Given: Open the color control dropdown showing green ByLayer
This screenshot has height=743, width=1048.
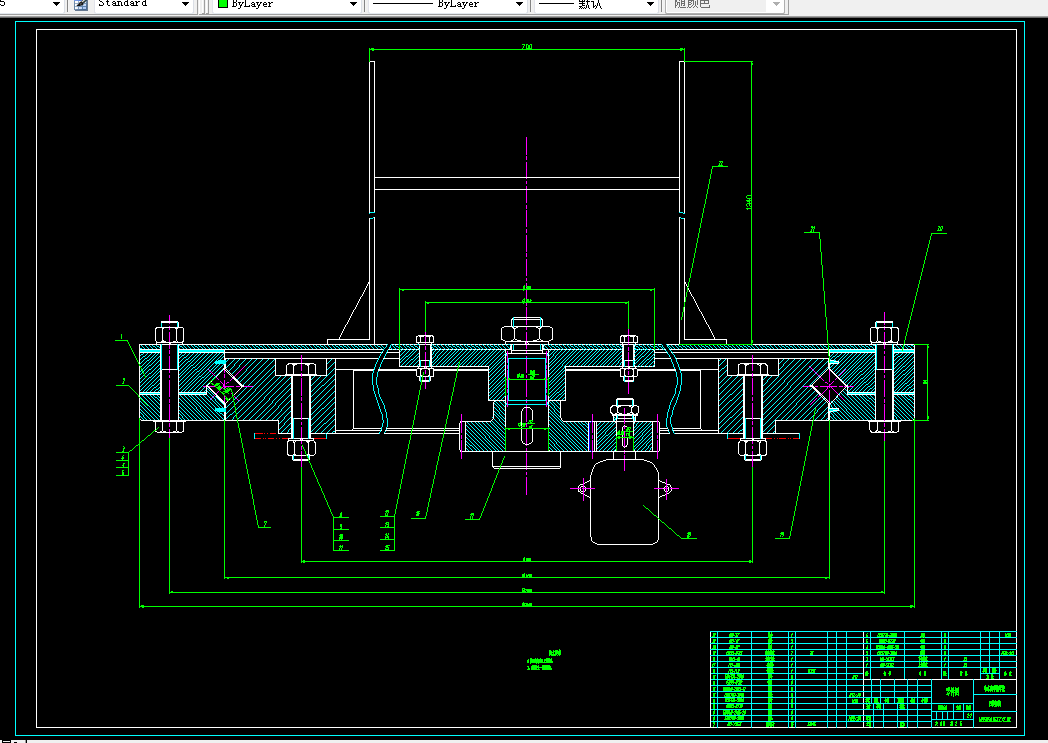Looking at the screenshot, I should pos(287,5).
